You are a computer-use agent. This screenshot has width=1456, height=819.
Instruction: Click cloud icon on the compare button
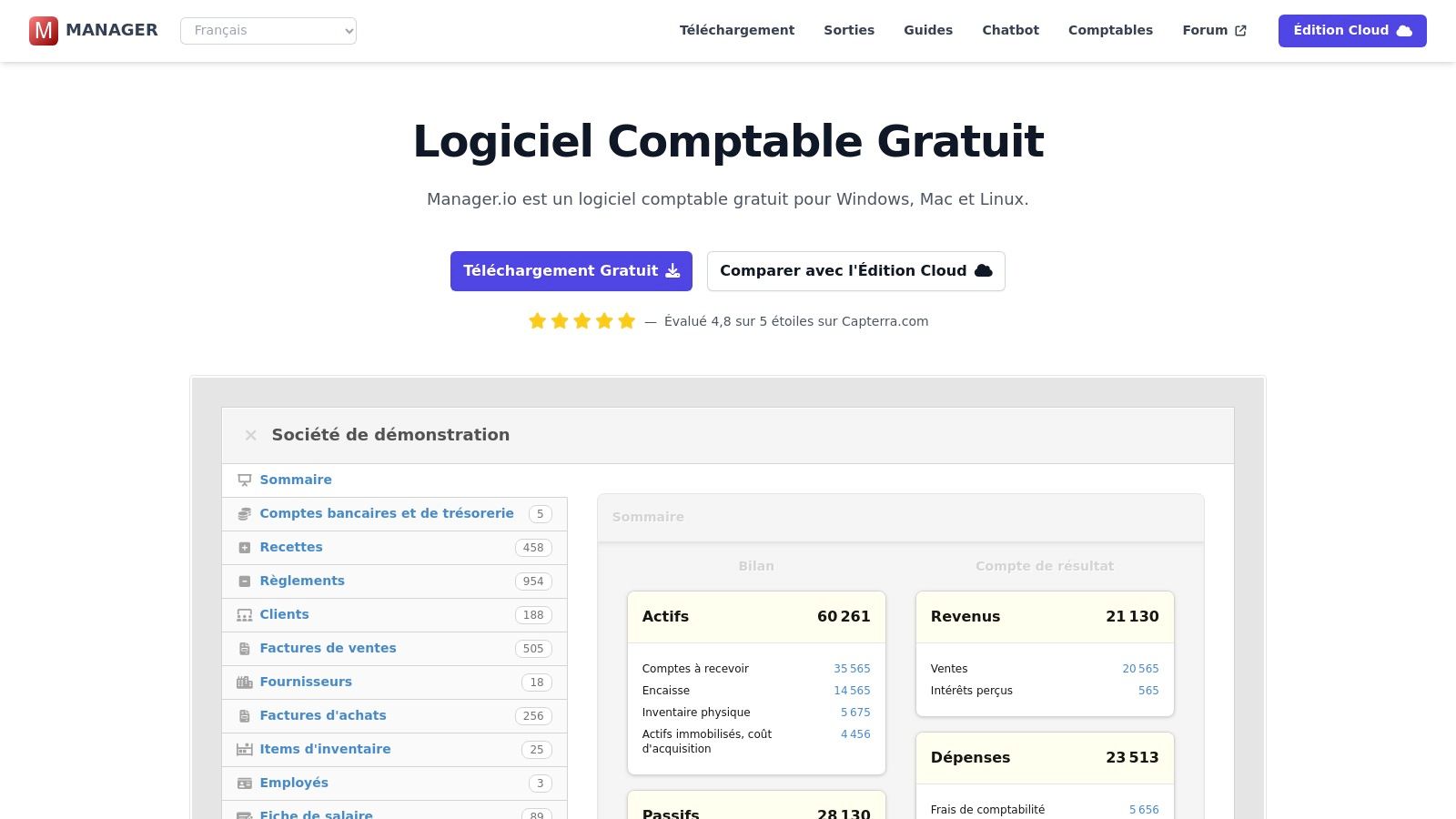984,271
